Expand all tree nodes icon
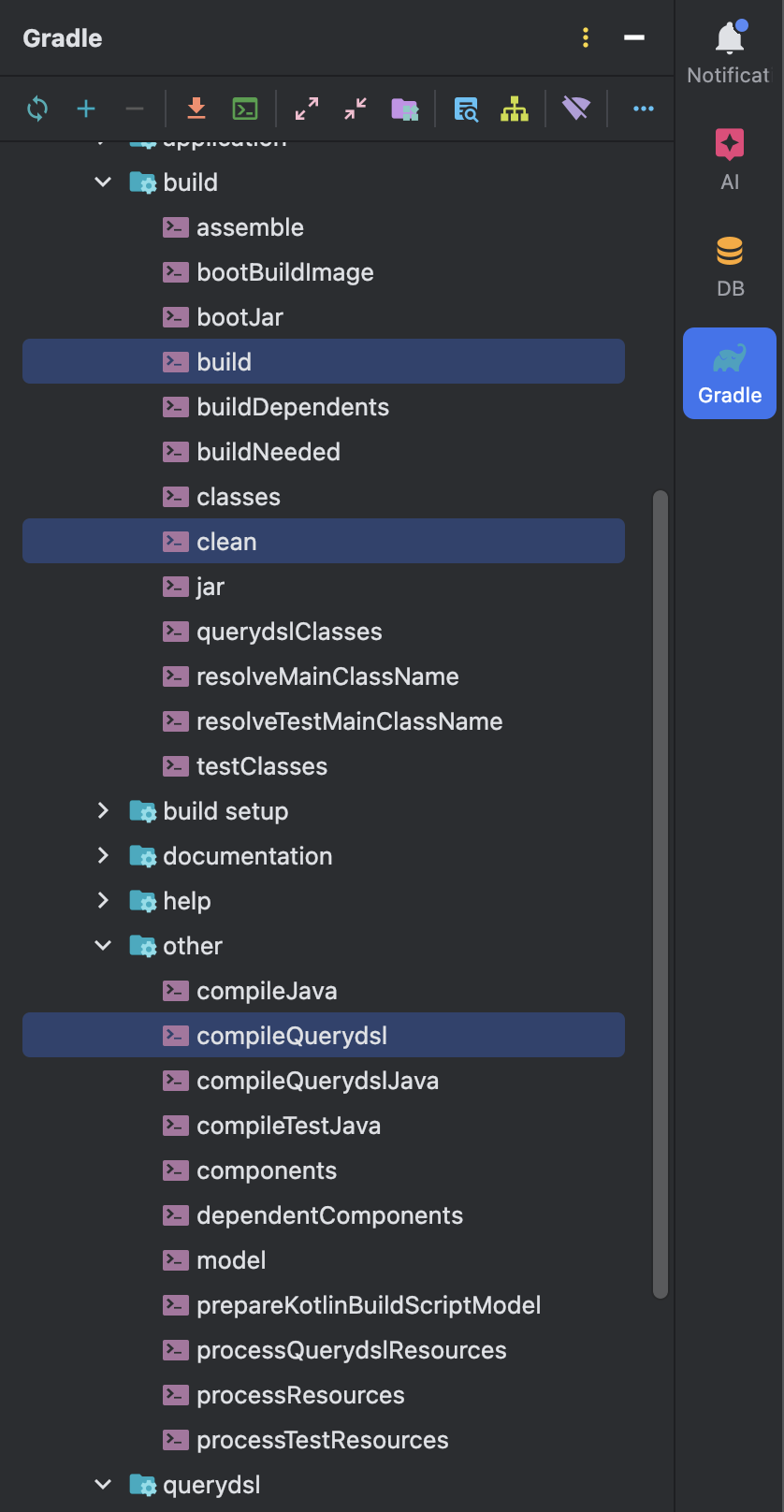Image resolution: width=784 pixels, height=1512 pixels. [307, 109]
